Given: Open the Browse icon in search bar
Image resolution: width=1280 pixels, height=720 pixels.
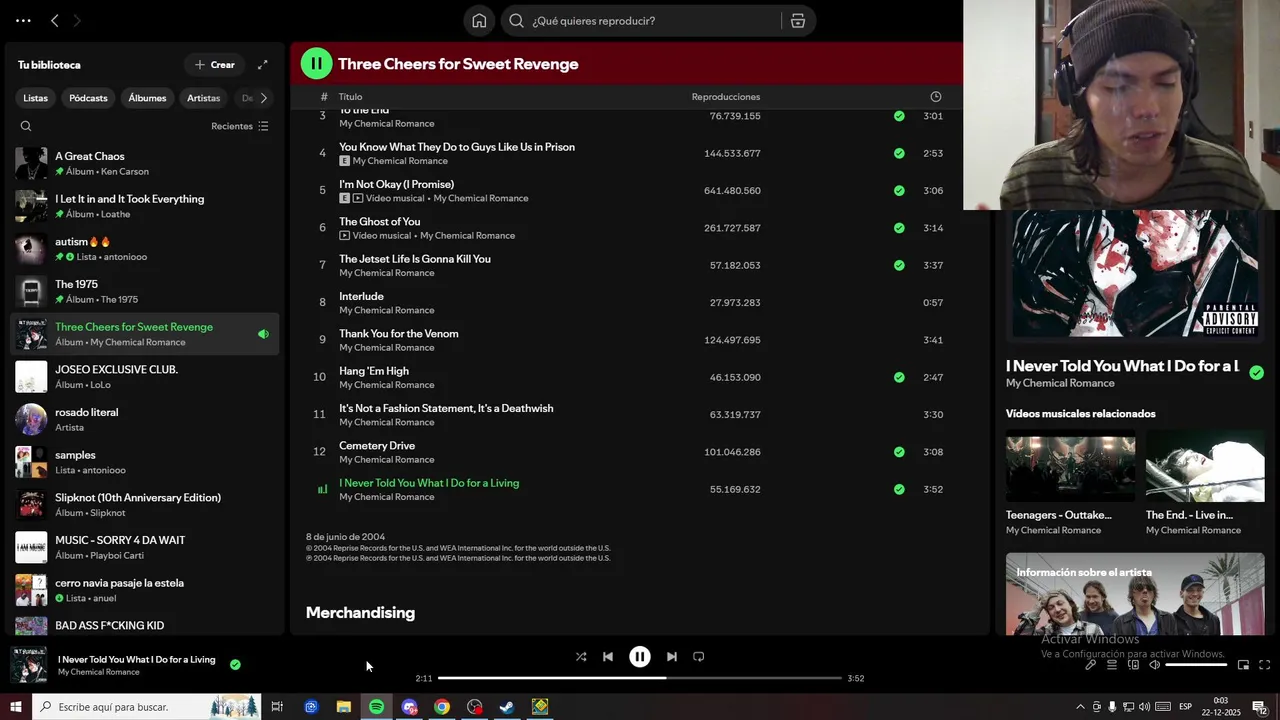Looking at the screenshot, I should click(798, 21).
